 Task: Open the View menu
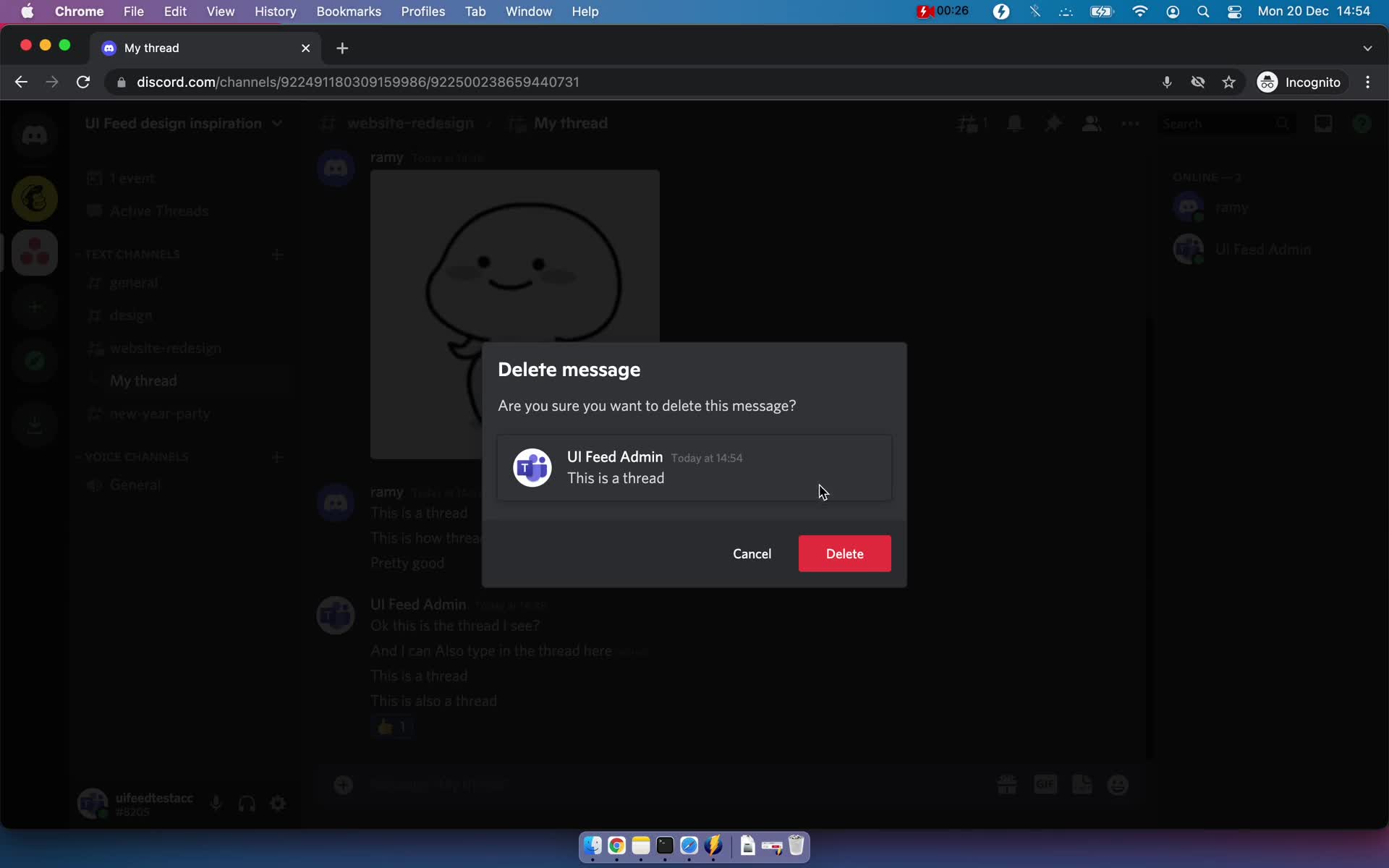point(220,12)
